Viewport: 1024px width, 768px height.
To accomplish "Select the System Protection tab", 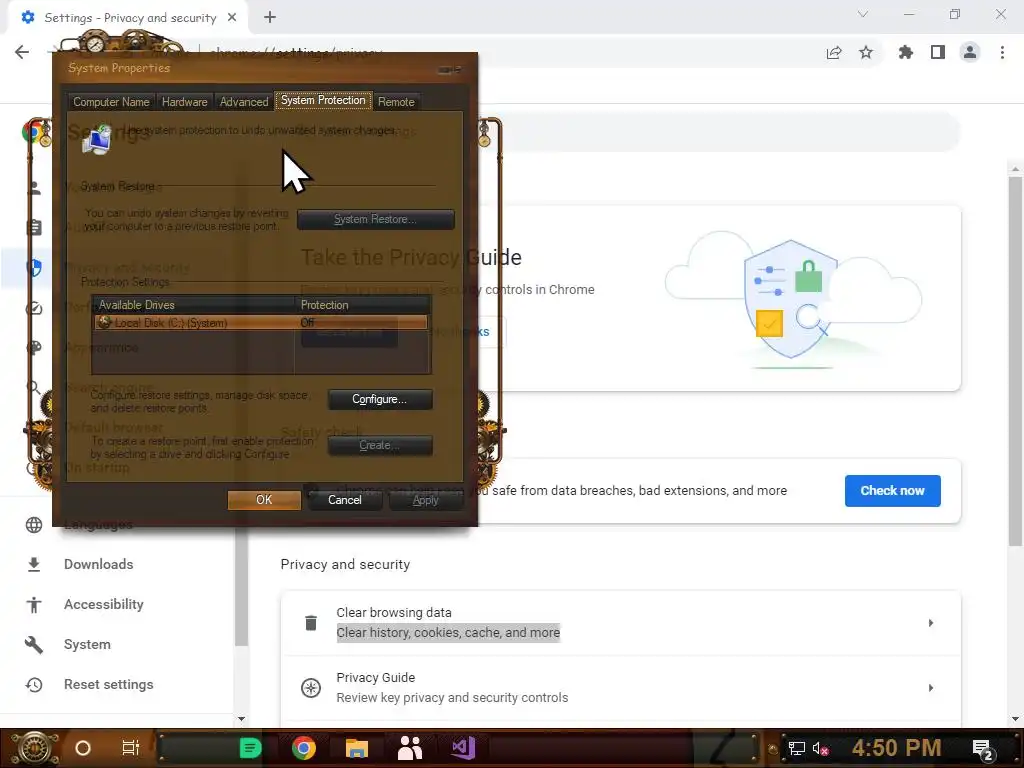I will tap(323, 101).
